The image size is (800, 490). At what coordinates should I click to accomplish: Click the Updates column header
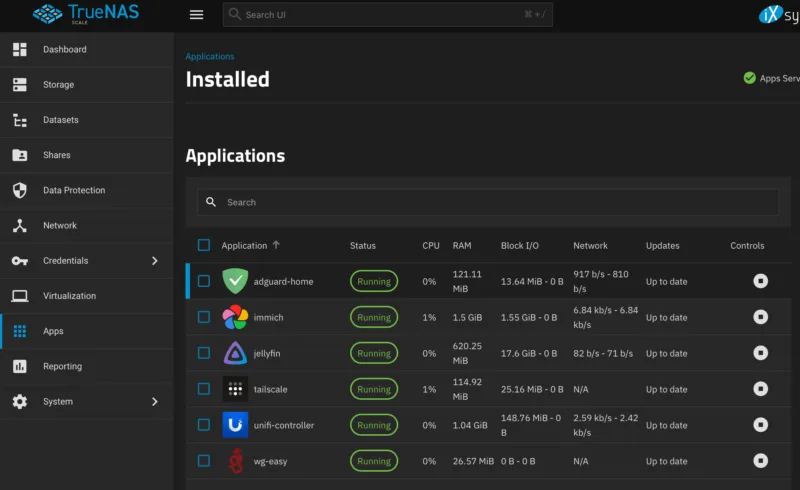(662, 246)
